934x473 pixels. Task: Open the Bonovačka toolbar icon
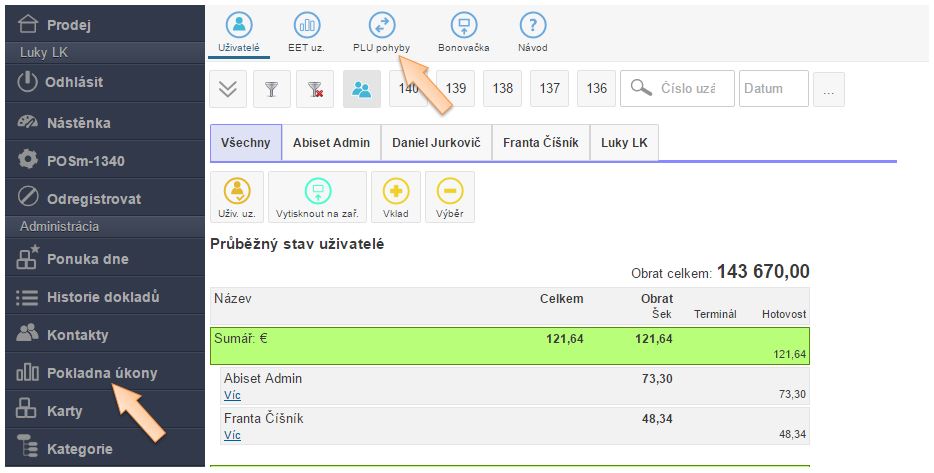(x=463, y=31)
